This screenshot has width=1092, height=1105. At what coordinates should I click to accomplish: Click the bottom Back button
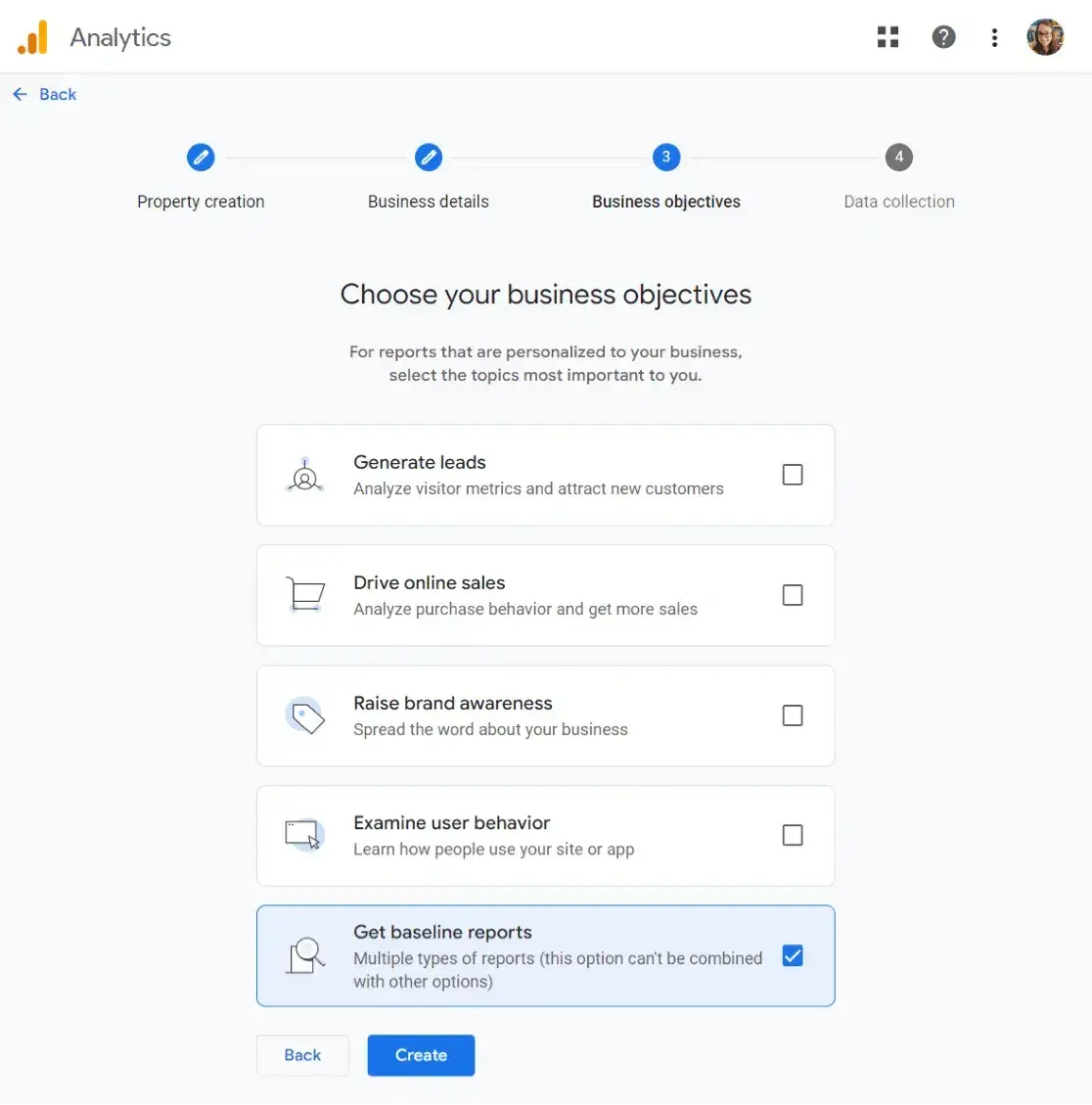302,1055
